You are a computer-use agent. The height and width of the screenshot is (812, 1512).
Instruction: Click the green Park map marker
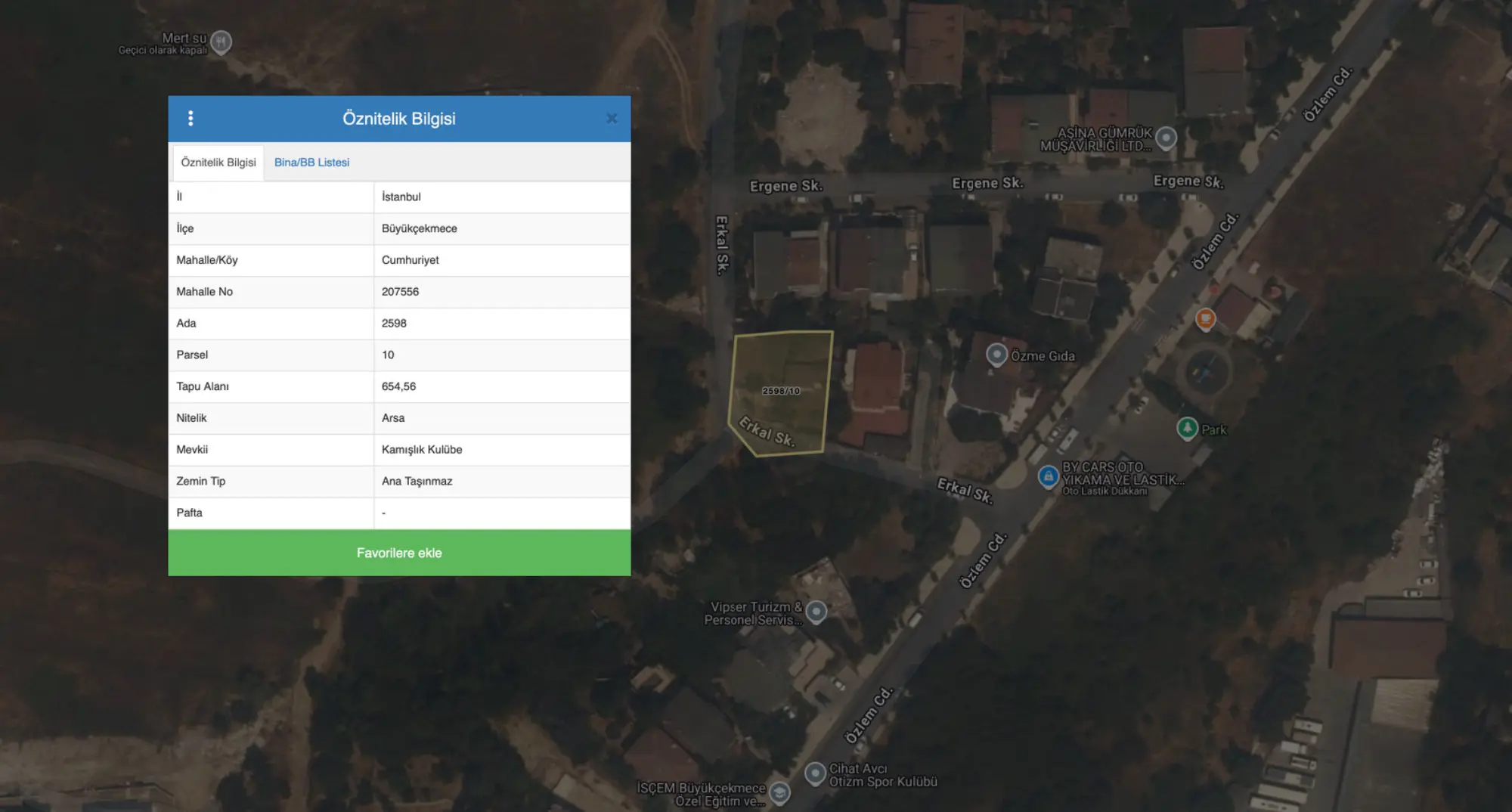coord(1187,429)
